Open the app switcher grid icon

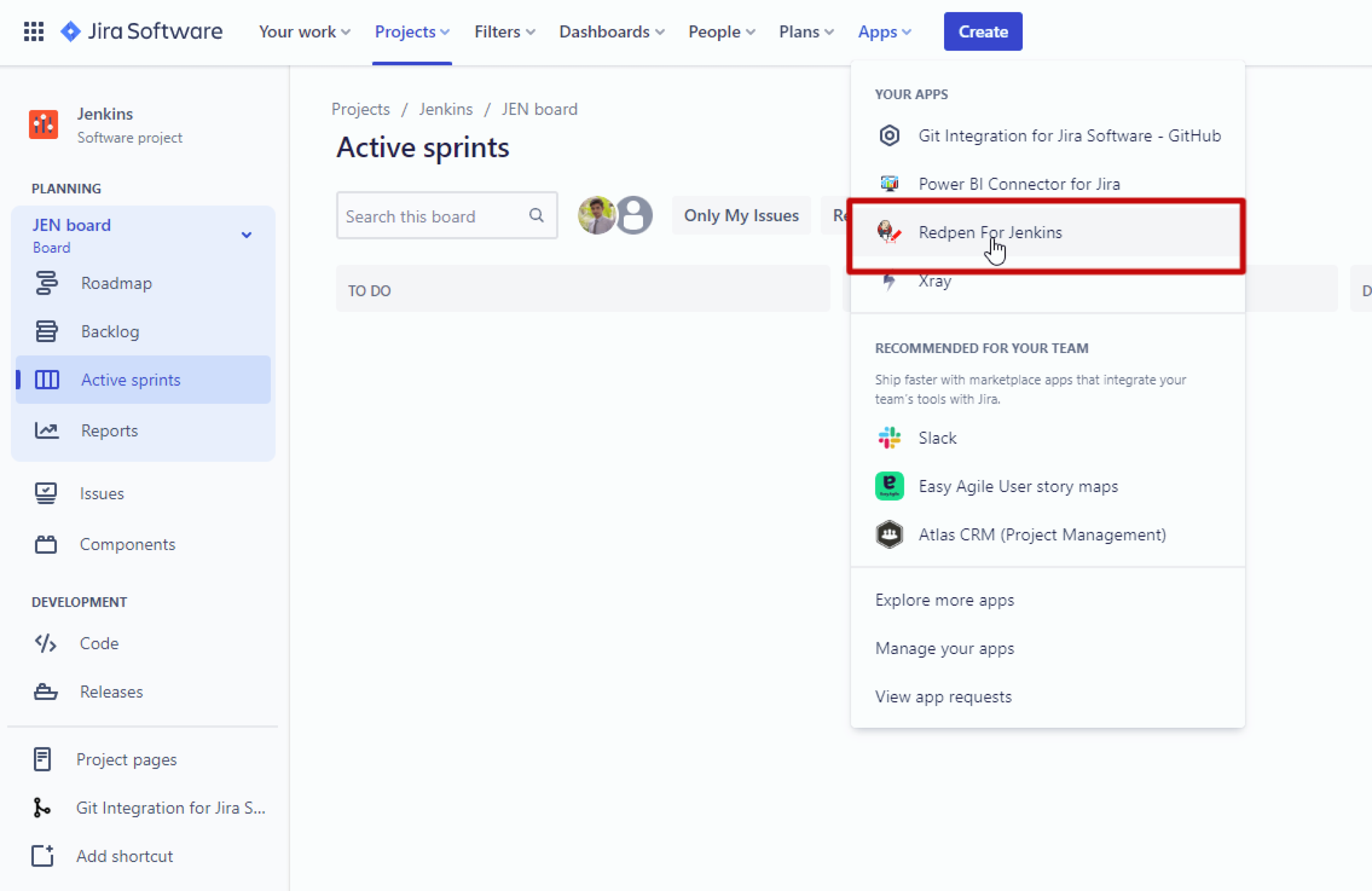(x=33, y=31)
